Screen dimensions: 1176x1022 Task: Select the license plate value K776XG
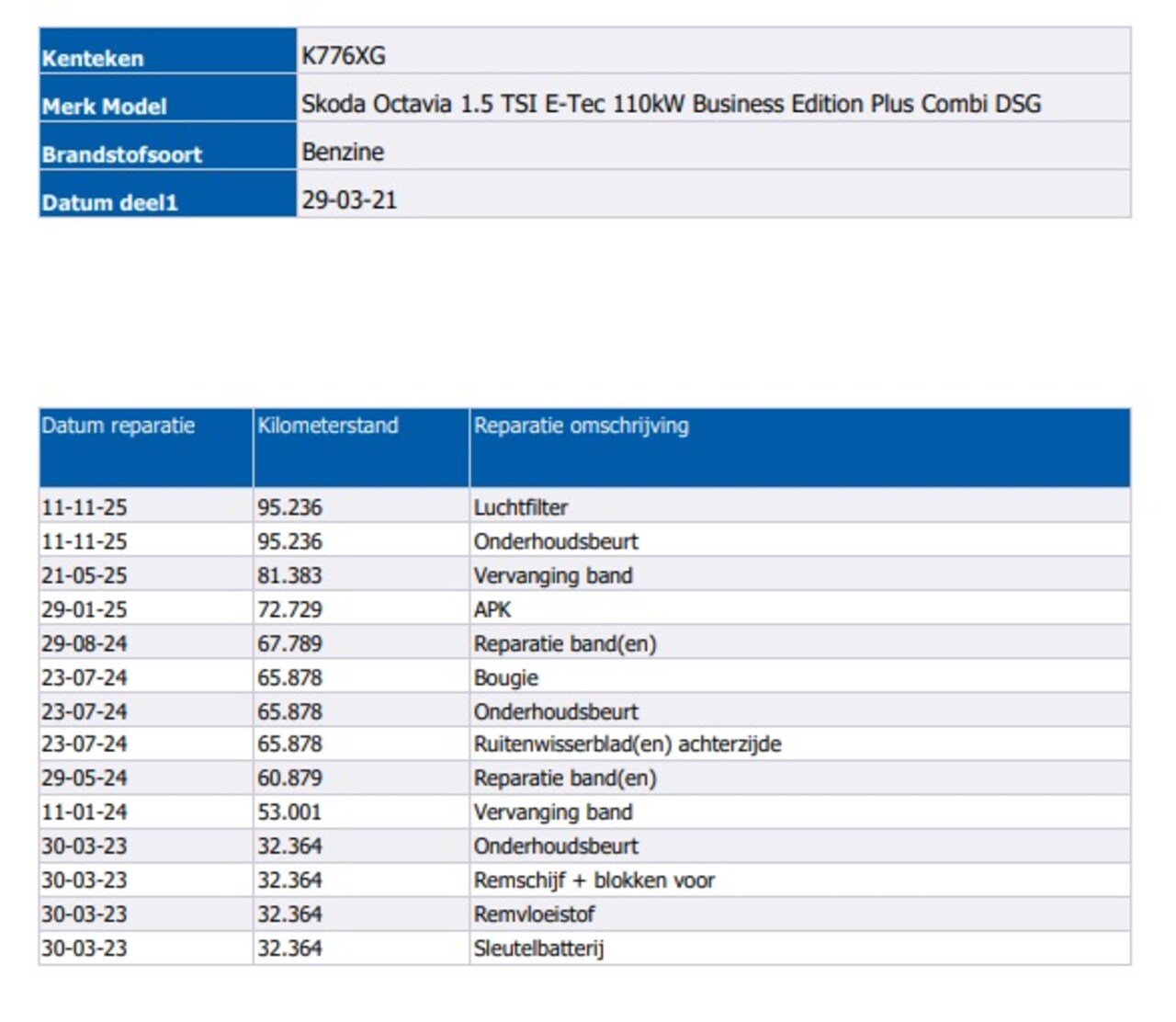(344, 56)
